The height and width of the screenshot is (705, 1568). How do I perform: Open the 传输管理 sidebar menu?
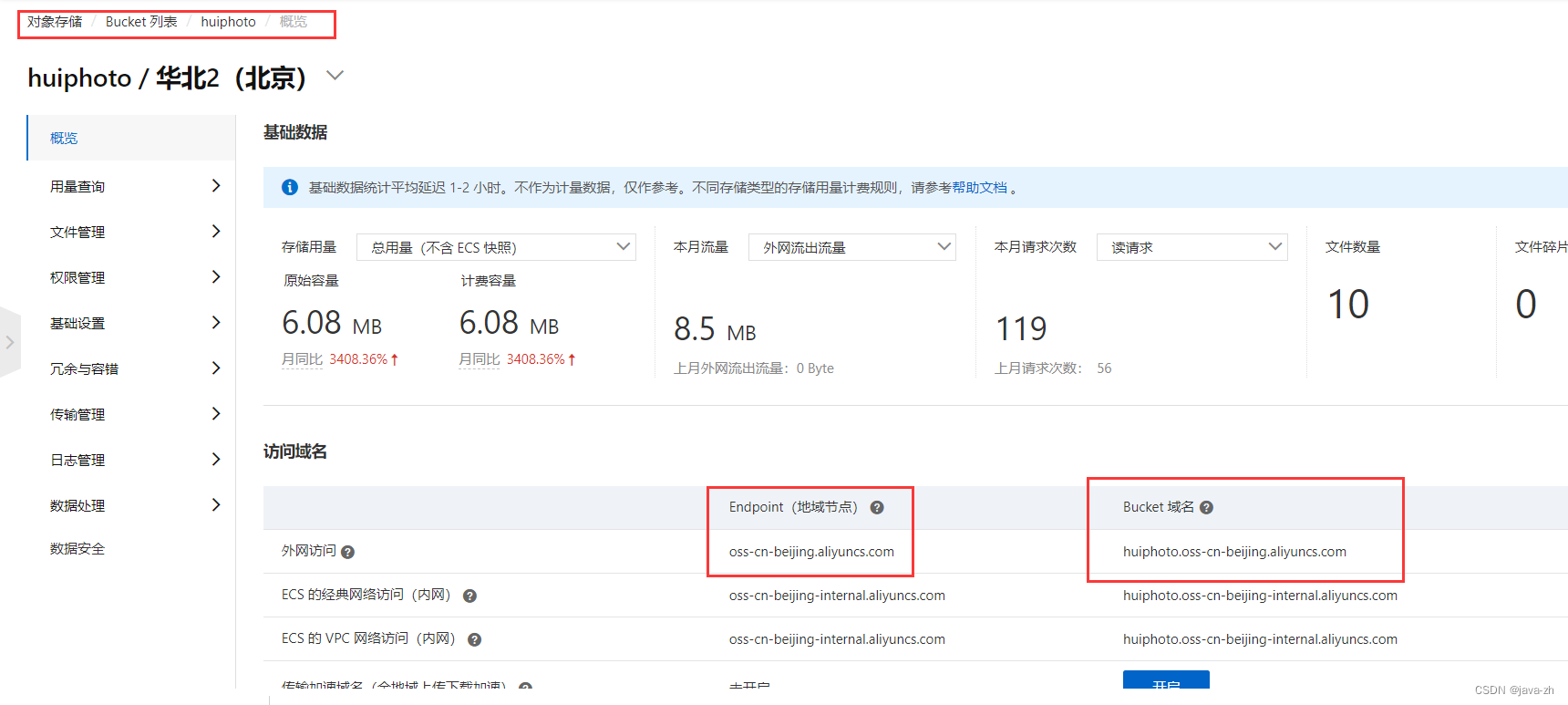tap(132, 414)
